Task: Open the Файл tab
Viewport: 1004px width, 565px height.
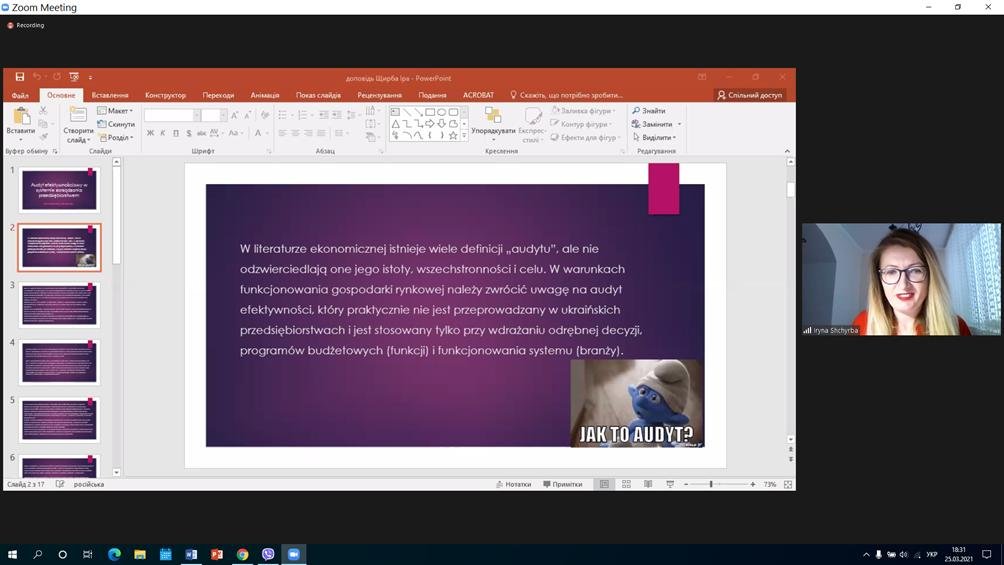Action: pos(20,95)
